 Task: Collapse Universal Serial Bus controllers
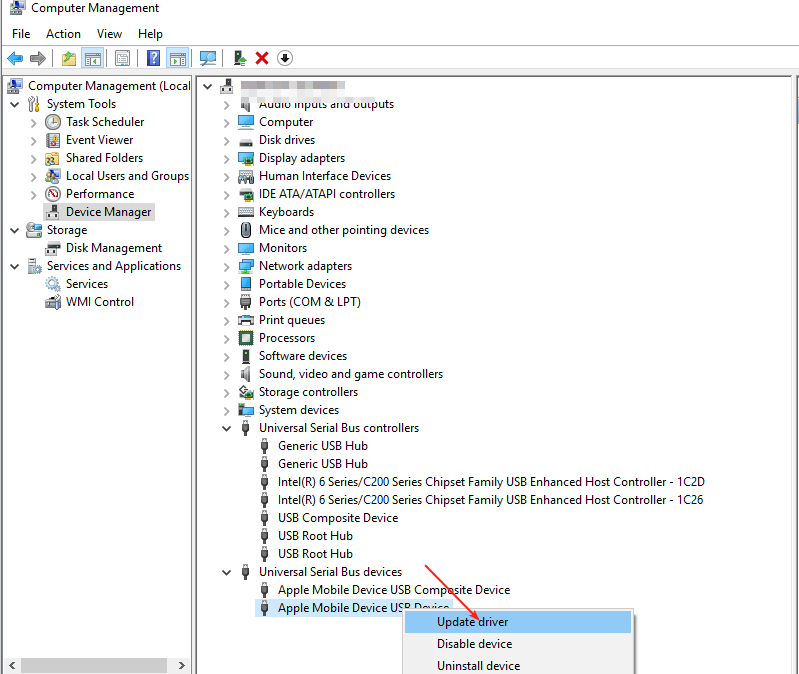click(226, 428)
